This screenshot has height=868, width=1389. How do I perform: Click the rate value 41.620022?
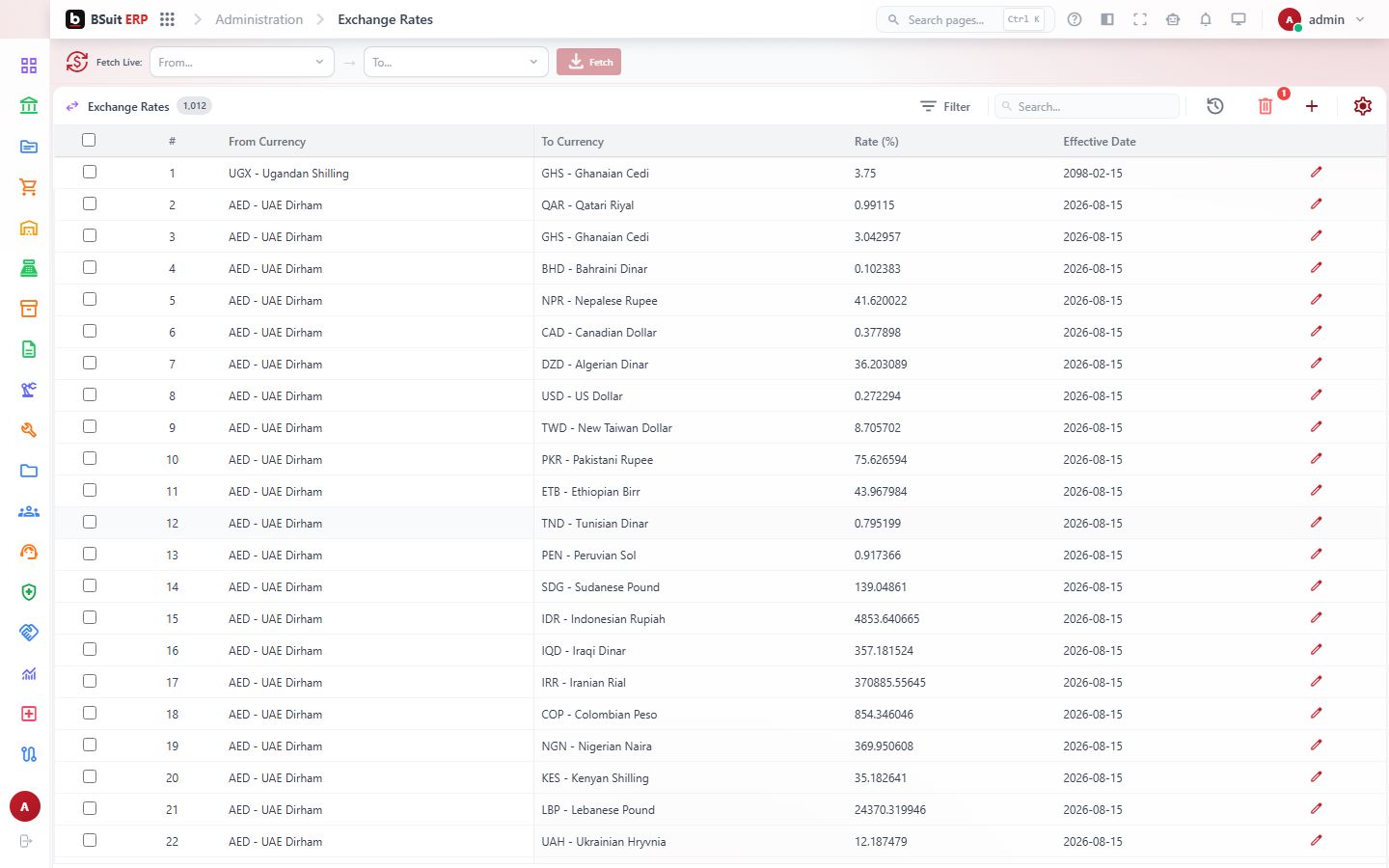pyautogui.click(x=881, y=300)
